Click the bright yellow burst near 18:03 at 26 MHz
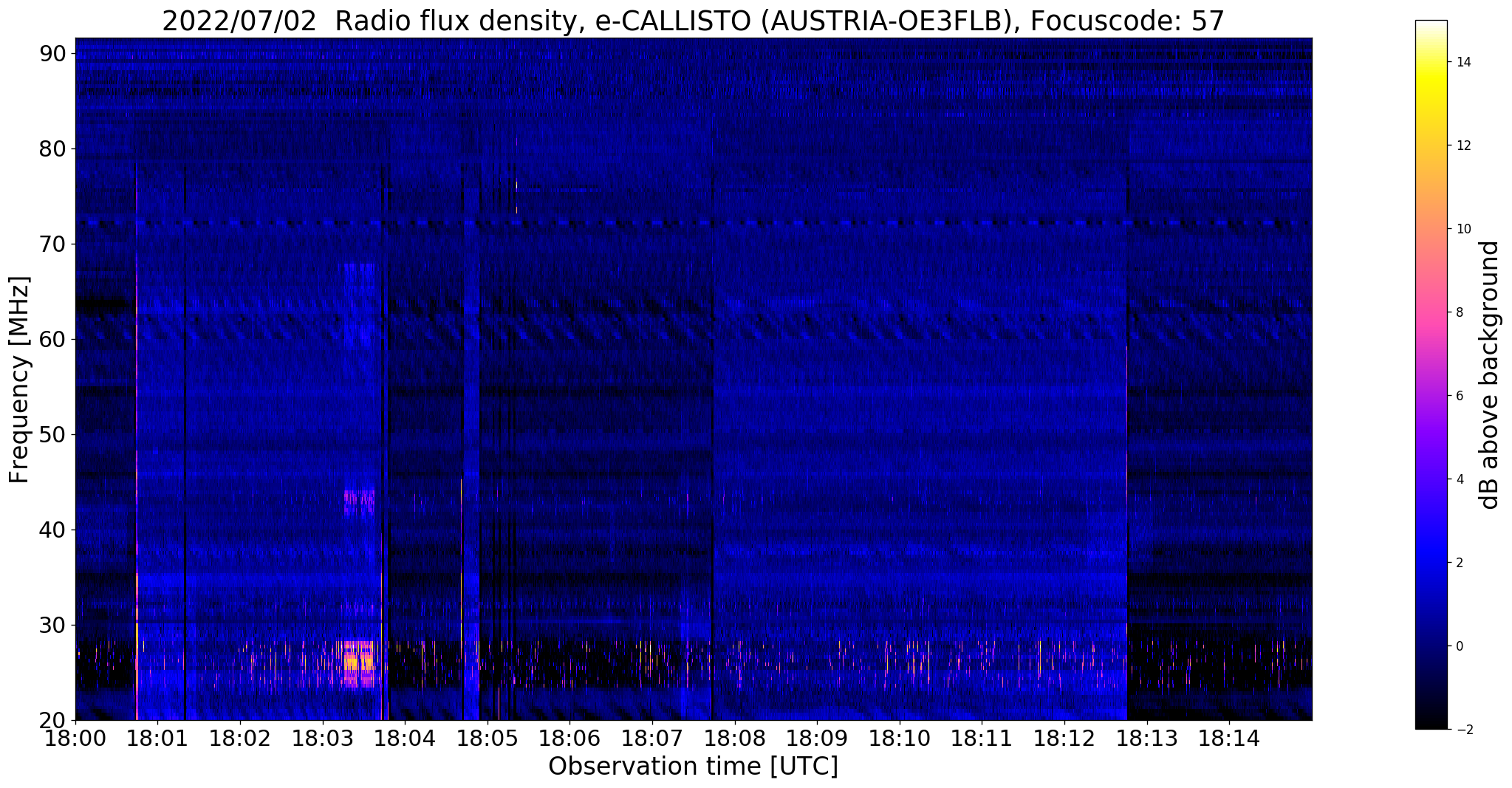The height and width of the screenshot is (788, 1512). (x=359, y=662)
